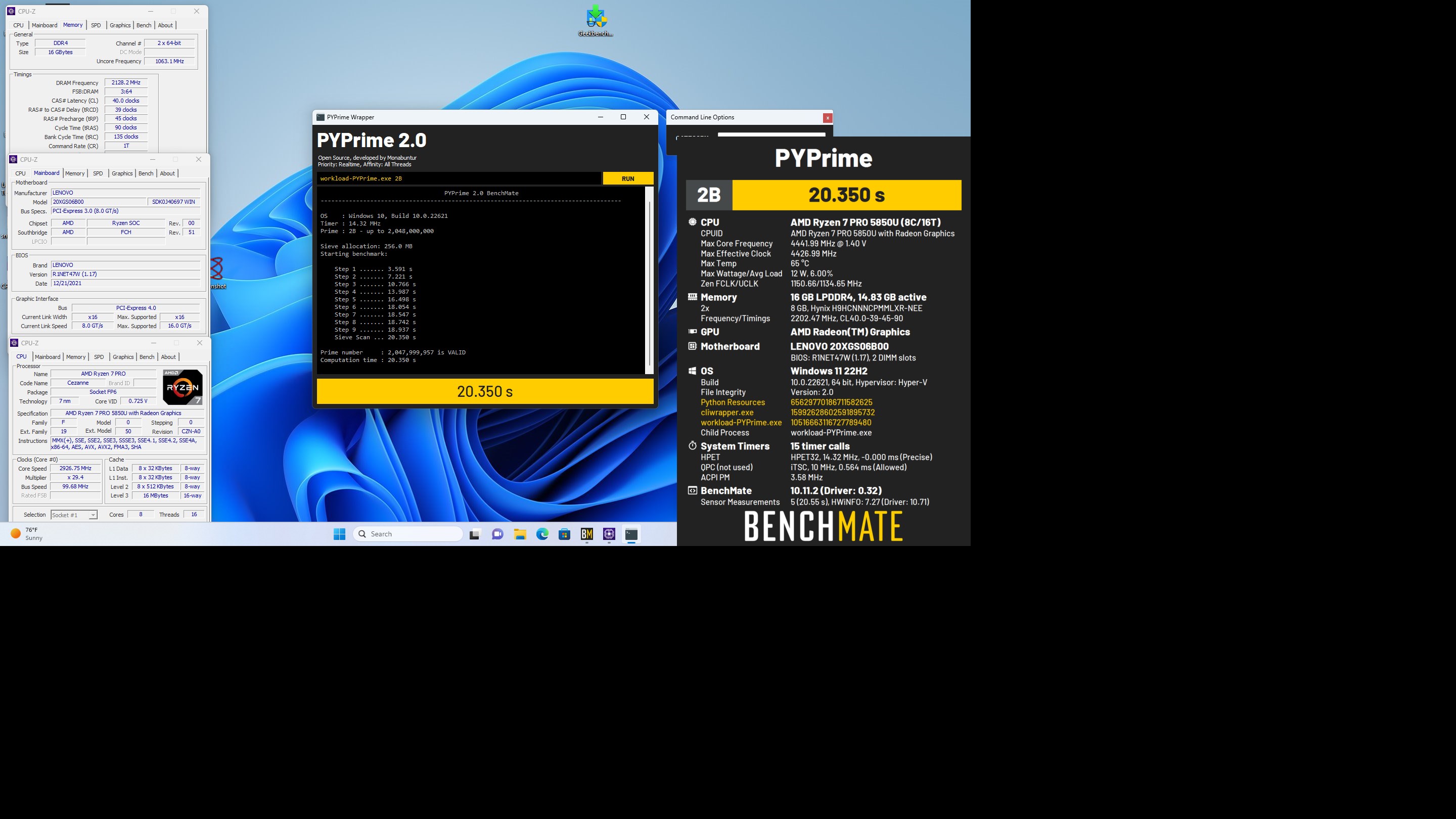Screen dimensions: 1456x819
Task: Switch to BenchMate taskbar icon
Action: point(586,534)
